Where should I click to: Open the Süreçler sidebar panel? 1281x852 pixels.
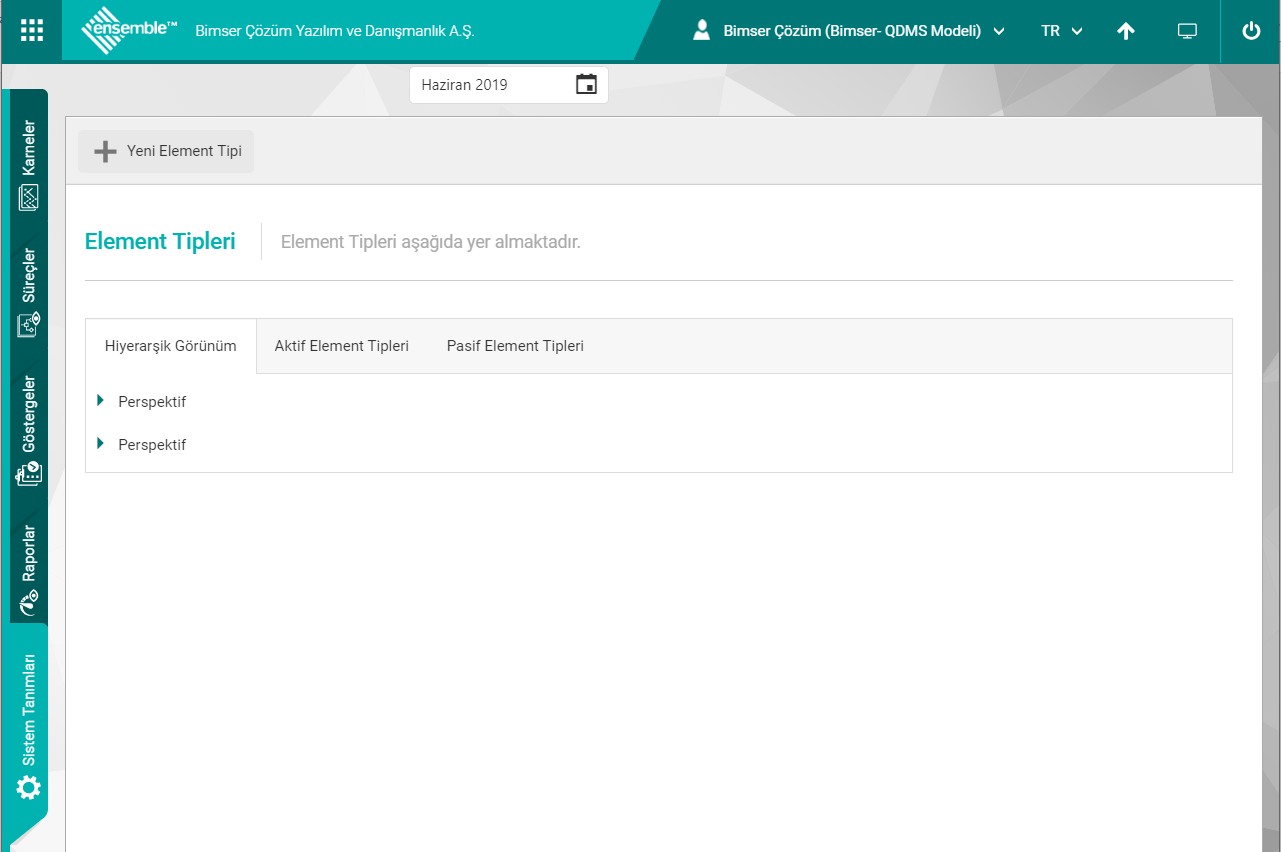(29, 292)
